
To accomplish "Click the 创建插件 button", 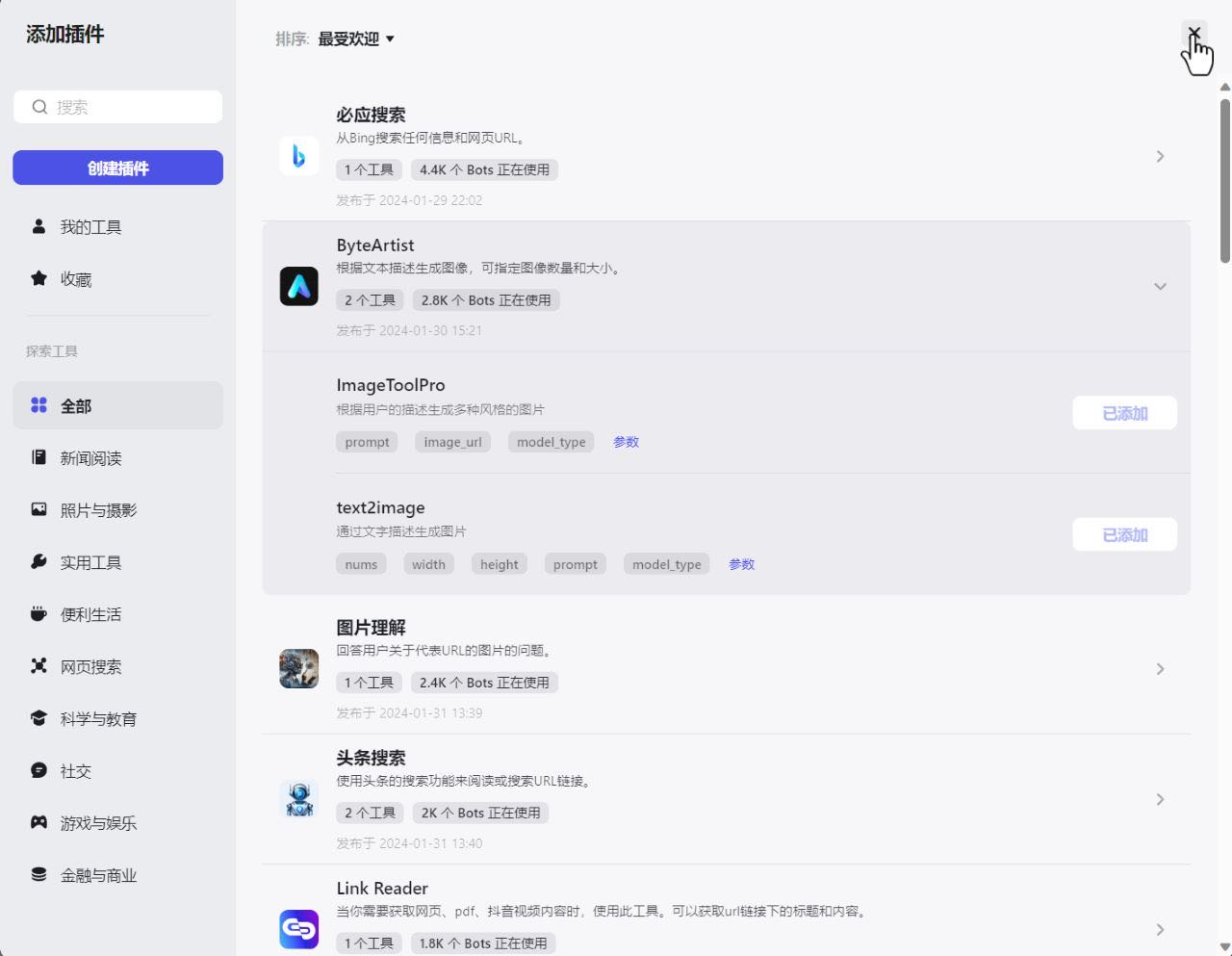I will [117, 168].
